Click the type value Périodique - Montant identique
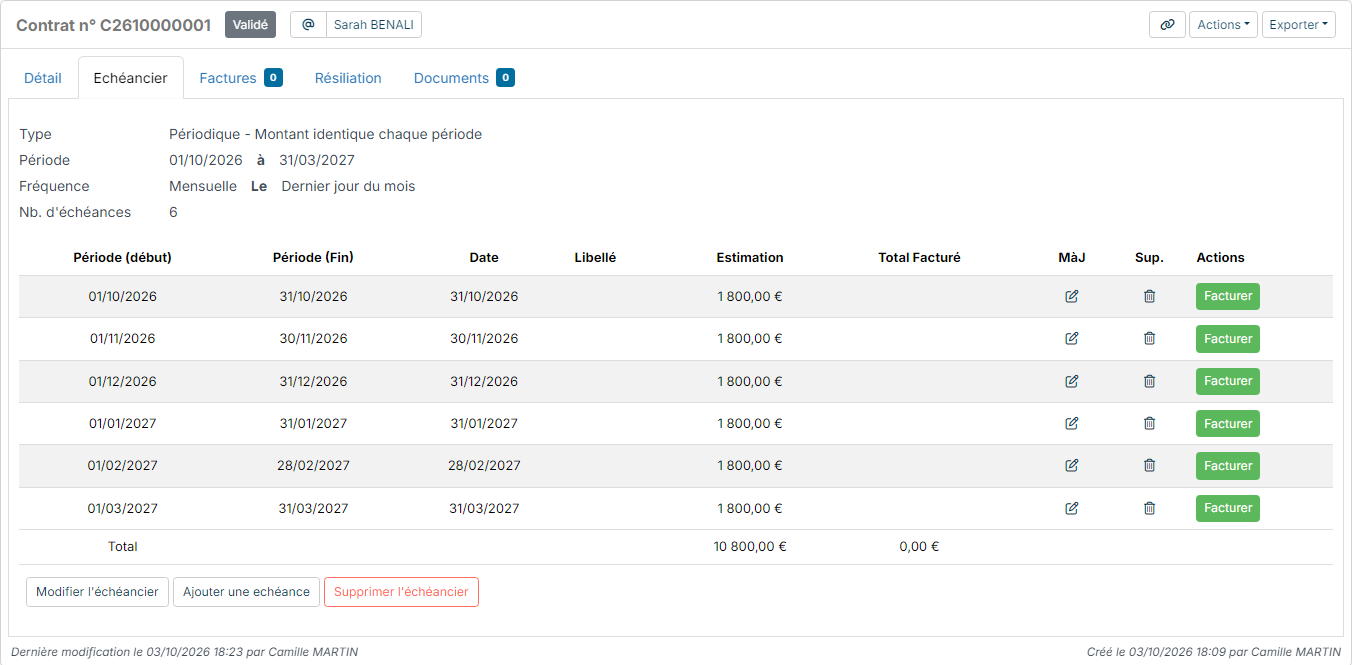 point(325,135)
